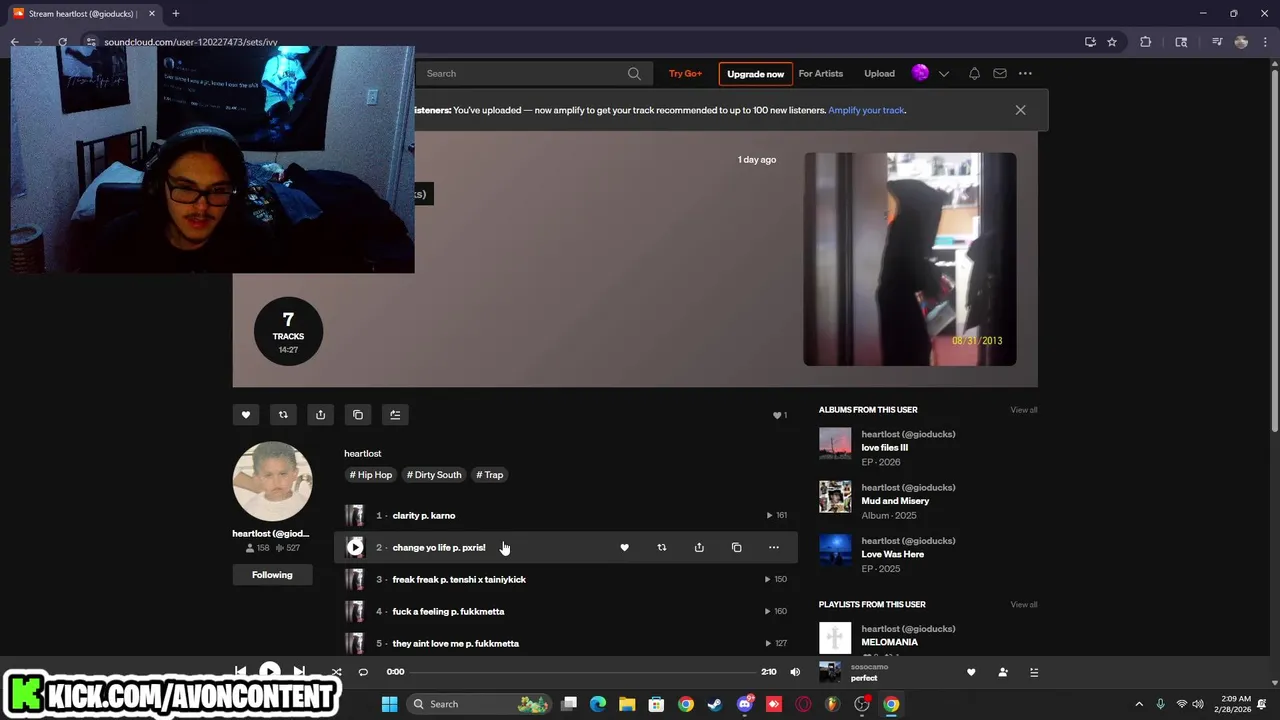This screenshot has height=720, width=1280.
Task: Reload the page in Chrome
Action: pyautogui.click(x=62, y=42)
